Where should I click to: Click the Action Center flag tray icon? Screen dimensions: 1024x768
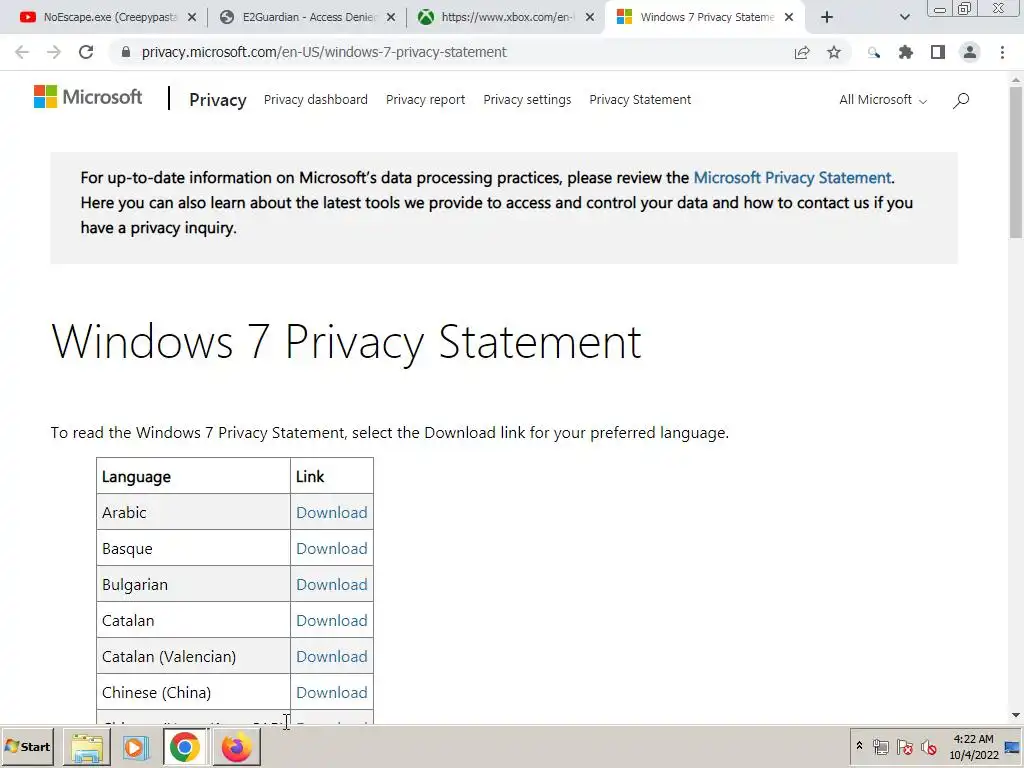pyautogui.click(x=904, y=747)
